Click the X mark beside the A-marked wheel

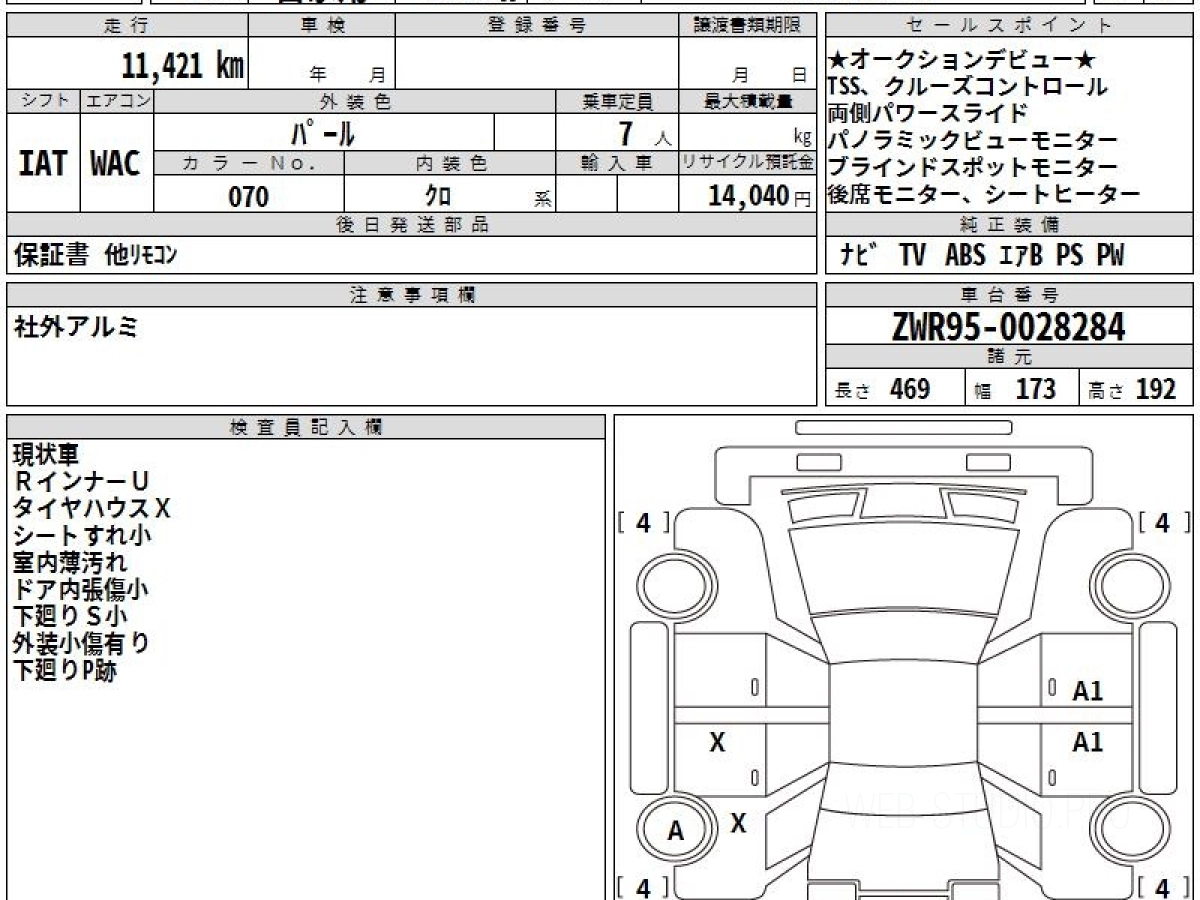(x=738, y=823)
